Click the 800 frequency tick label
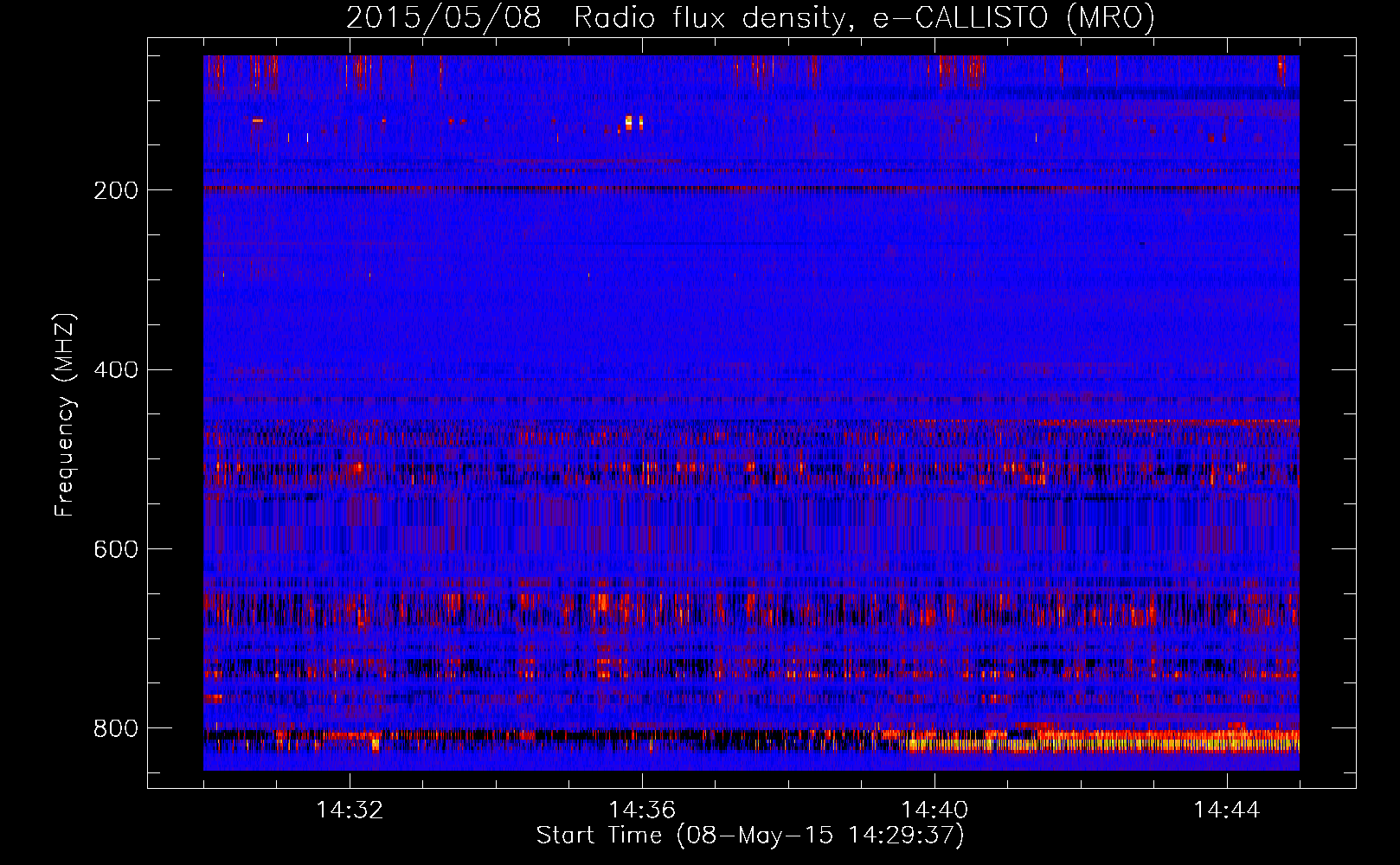Viewport: 1400px width, 865px height. [116, 728]
